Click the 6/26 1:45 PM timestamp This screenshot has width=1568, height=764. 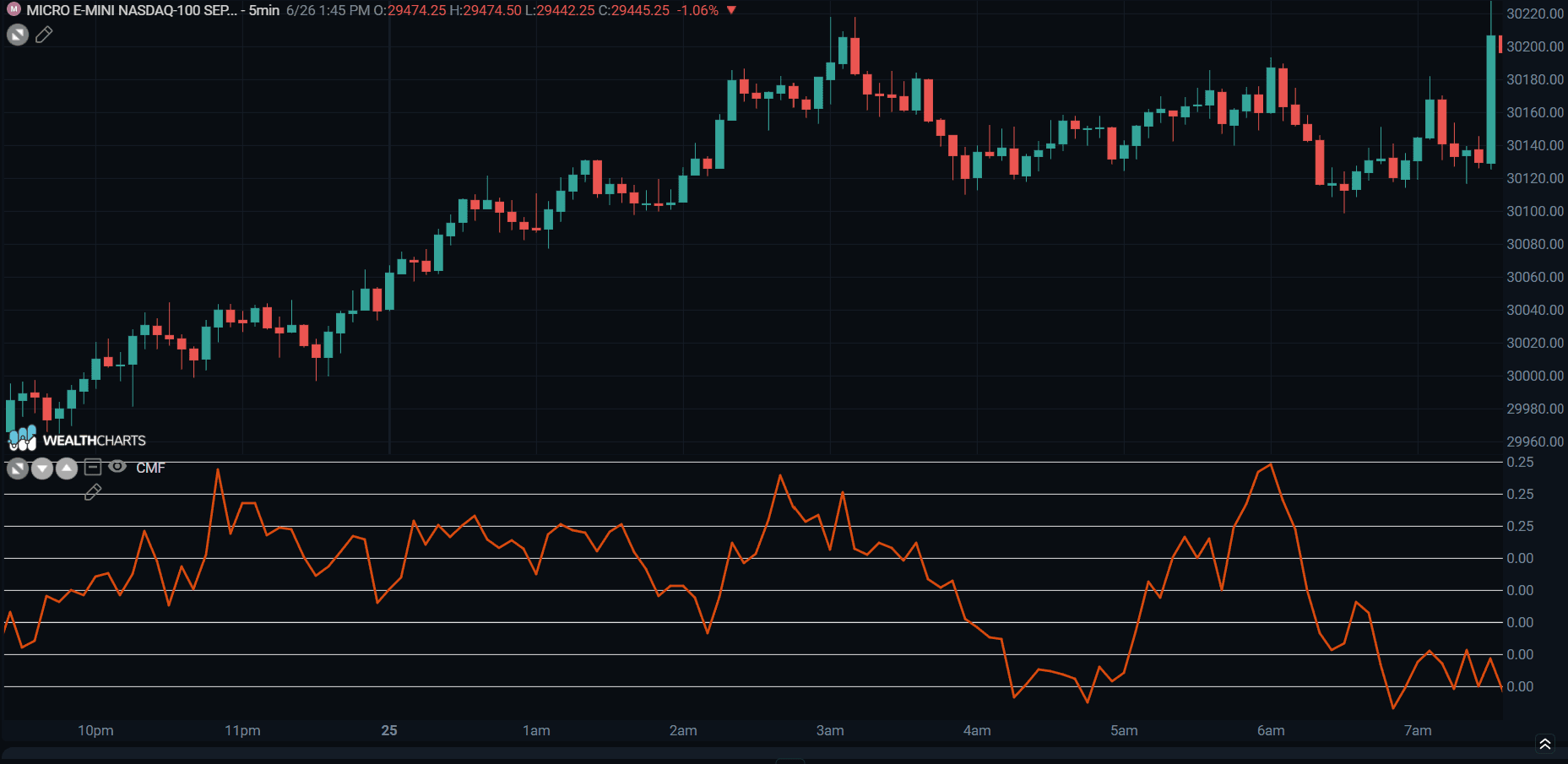click(328, 10)
